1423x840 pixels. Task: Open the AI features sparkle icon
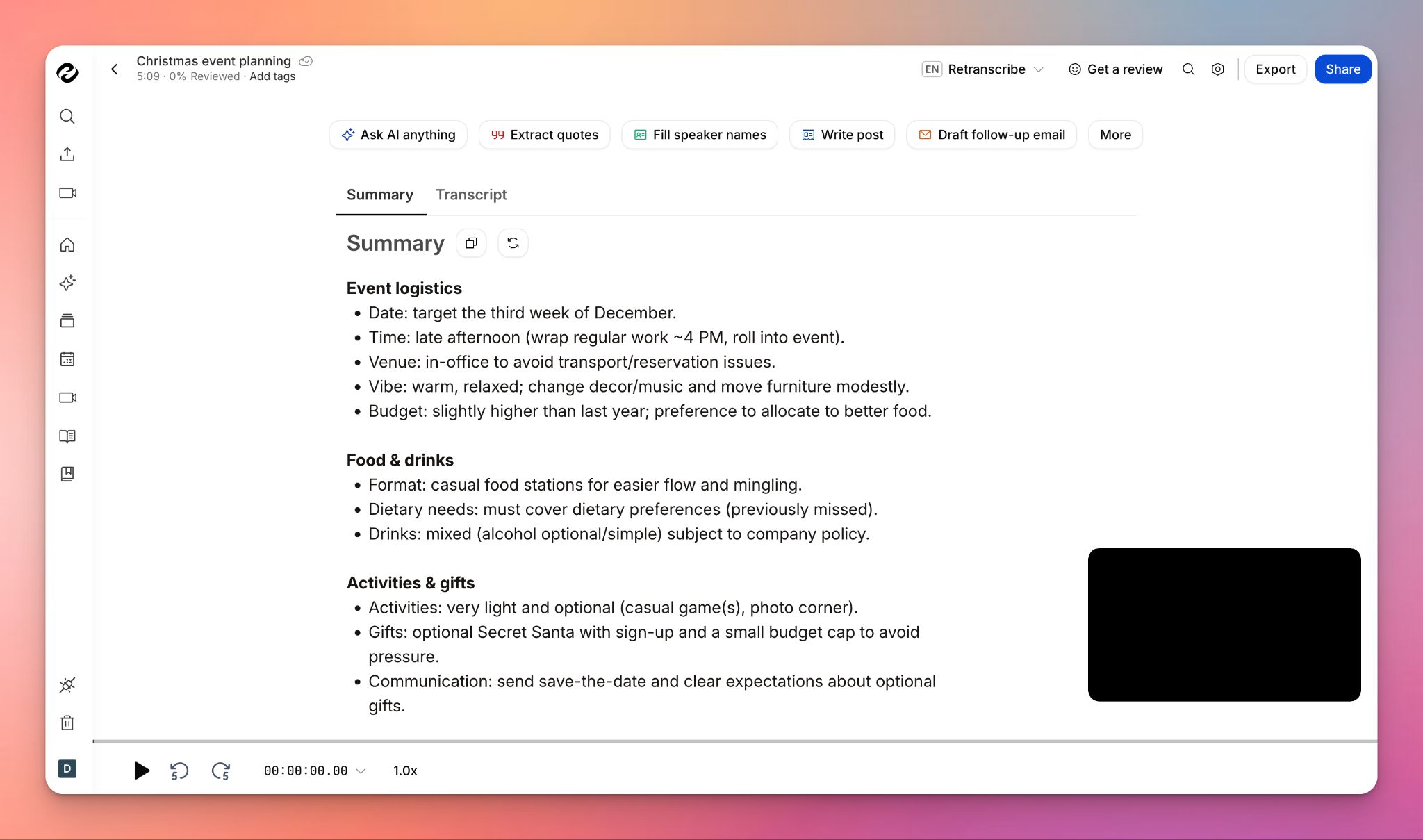[x=67, y=283]
